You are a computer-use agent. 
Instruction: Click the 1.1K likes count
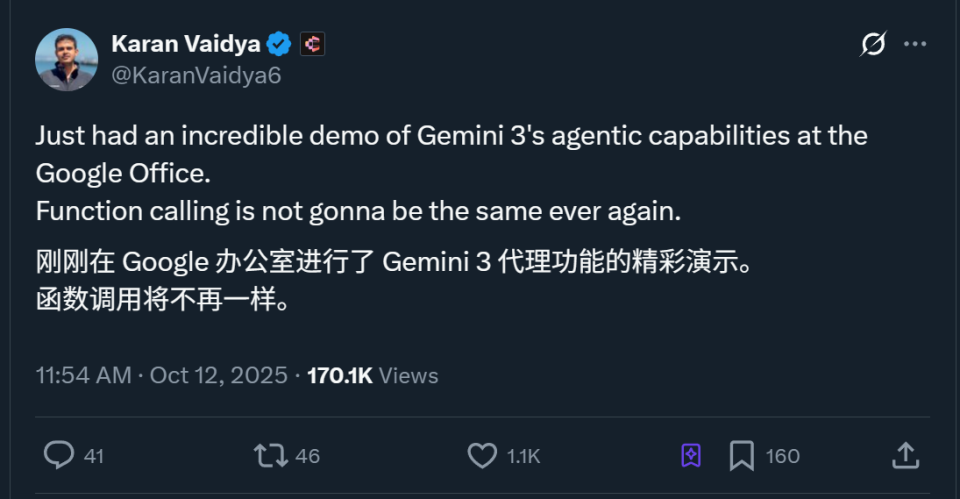click(523, 456)
